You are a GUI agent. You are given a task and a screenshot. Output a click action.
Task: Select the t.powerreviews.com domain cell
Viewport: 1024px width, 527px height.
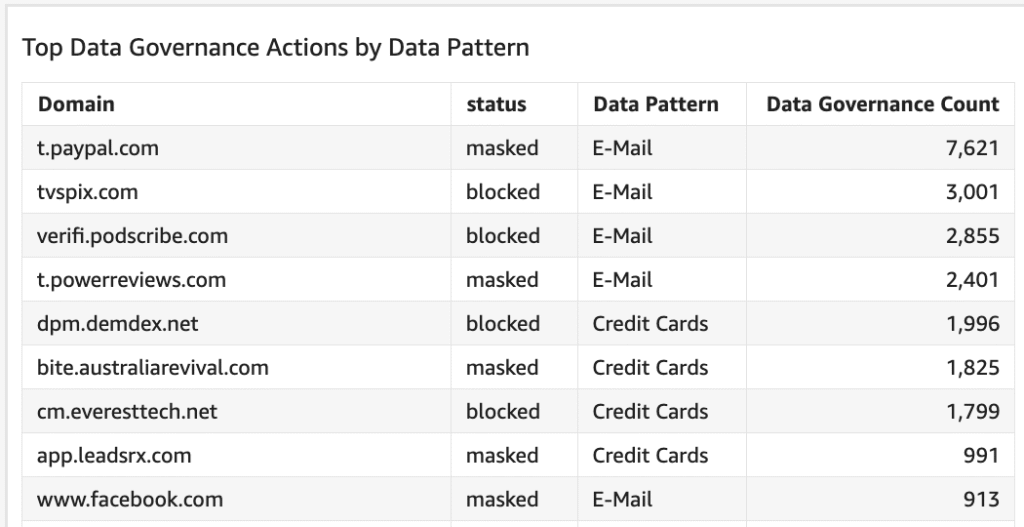tap(131, 280)
